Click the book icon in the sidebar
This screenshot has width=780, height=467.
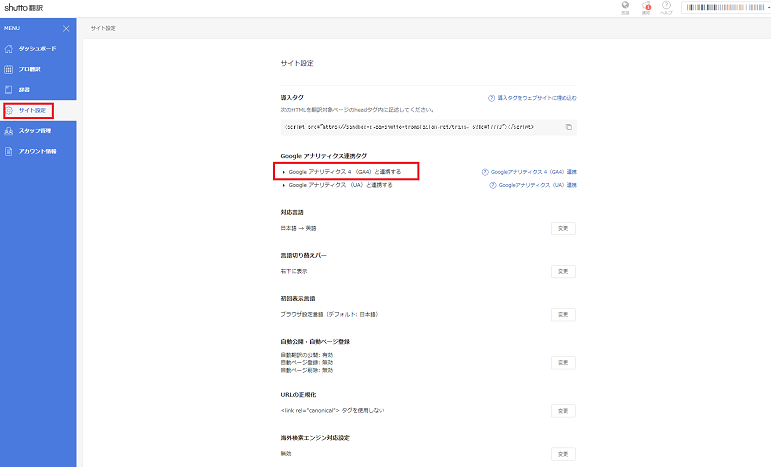click(x=8, y=90)
